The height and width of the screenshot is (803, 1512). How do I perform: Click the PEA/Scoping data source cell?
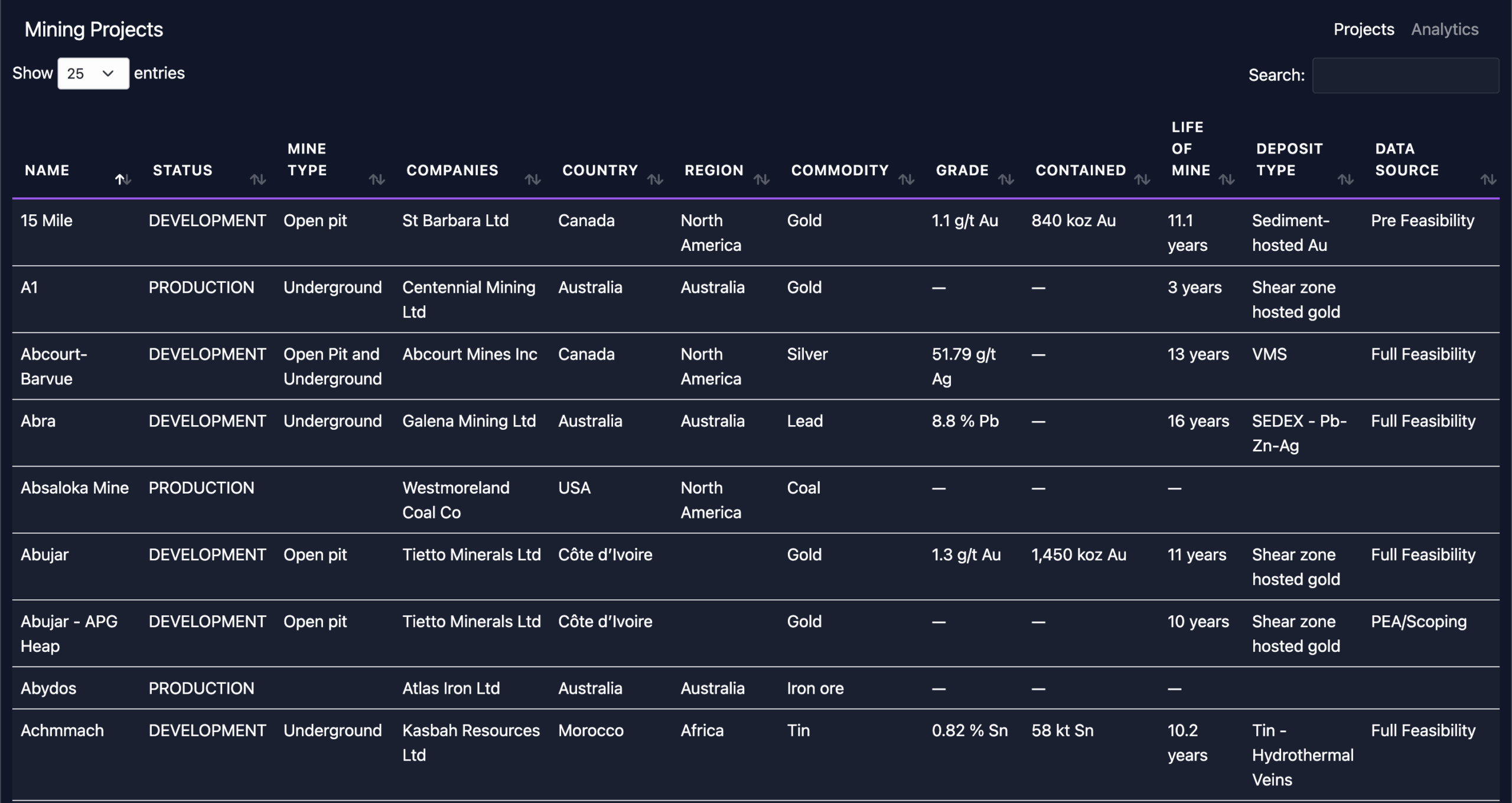[1419, 622]
